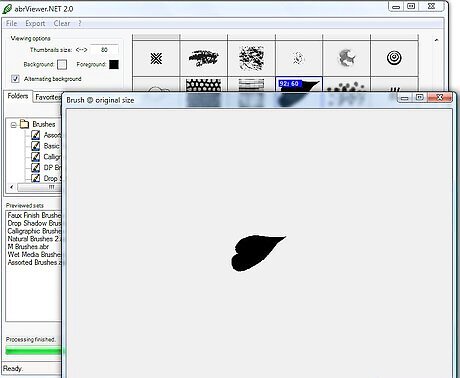Pick the black Foreground color swatch
This screenshot has width=460, height=378.
[x=114, y=64]
